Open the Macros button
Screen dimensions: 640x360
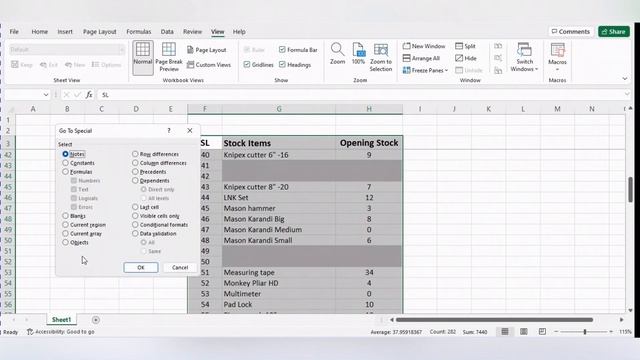(557, 57)
